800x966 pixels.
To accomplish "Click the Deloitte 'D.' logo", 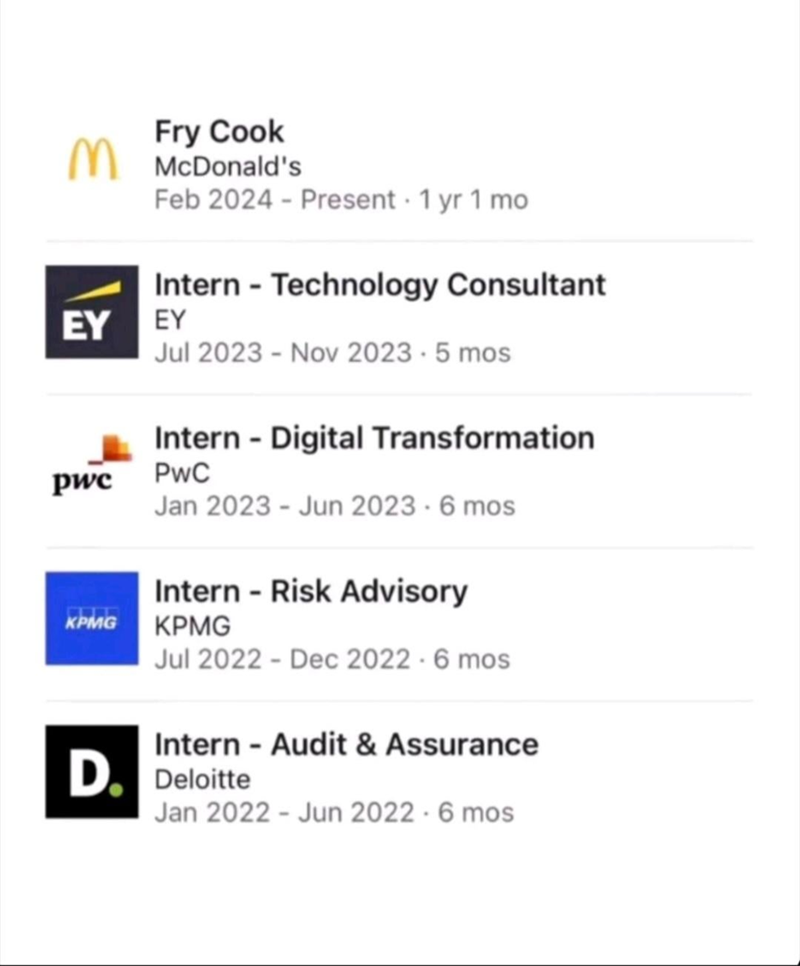I will click(x=91, y=773).
